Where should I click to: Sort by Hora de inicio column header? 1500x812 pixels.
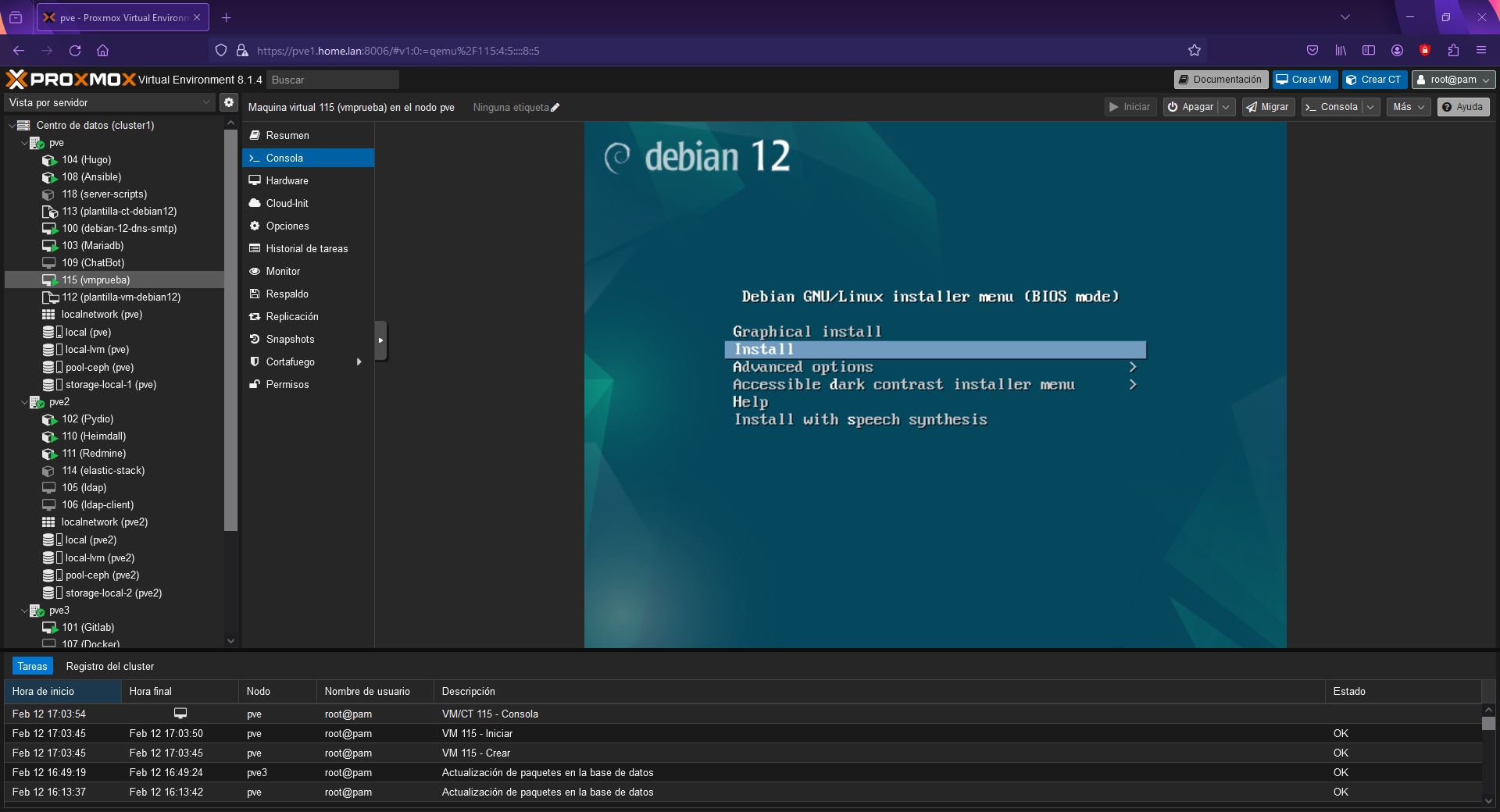(x=62, y=691)
